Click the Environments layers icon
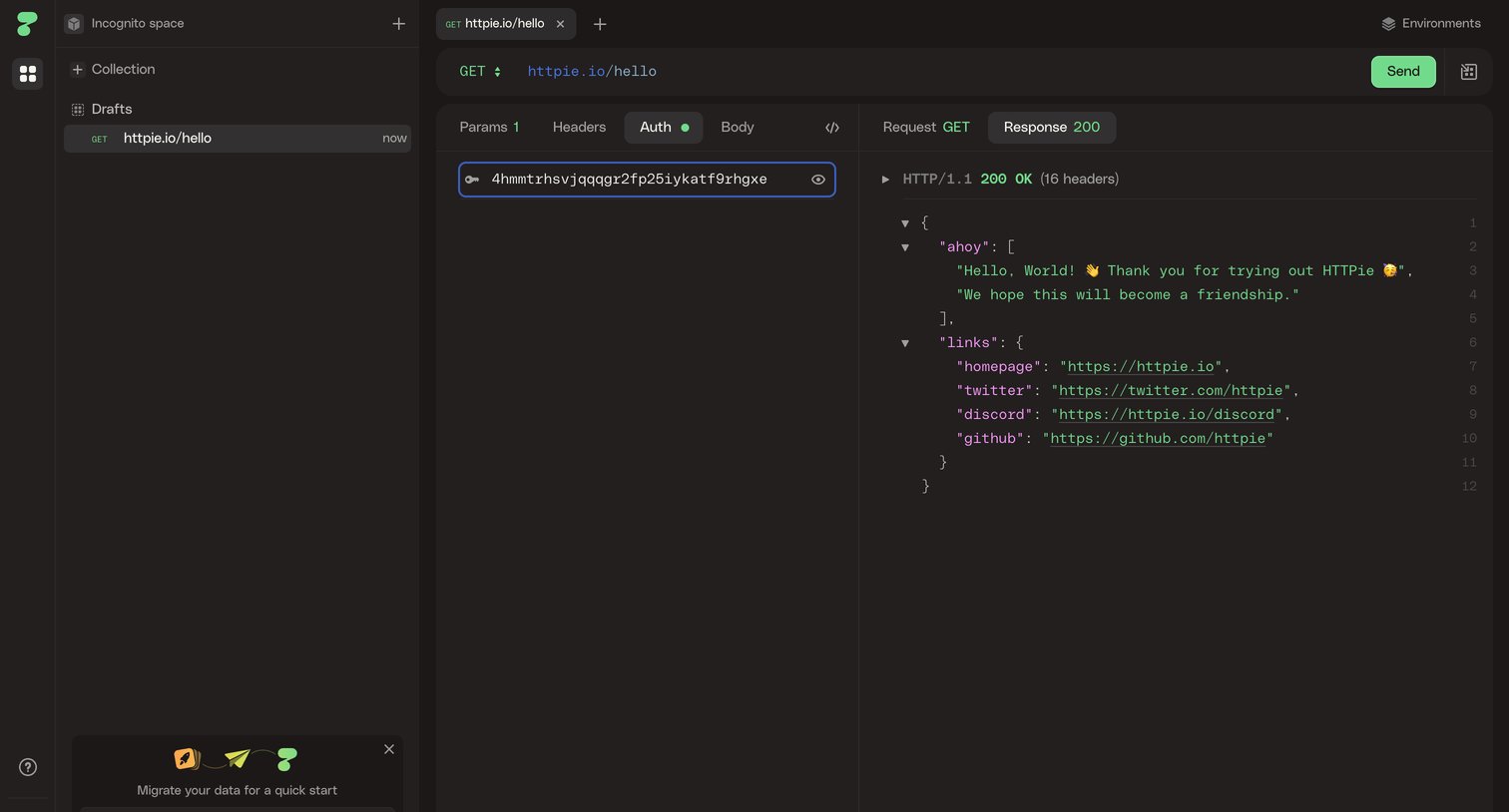 coord(1388,24)
